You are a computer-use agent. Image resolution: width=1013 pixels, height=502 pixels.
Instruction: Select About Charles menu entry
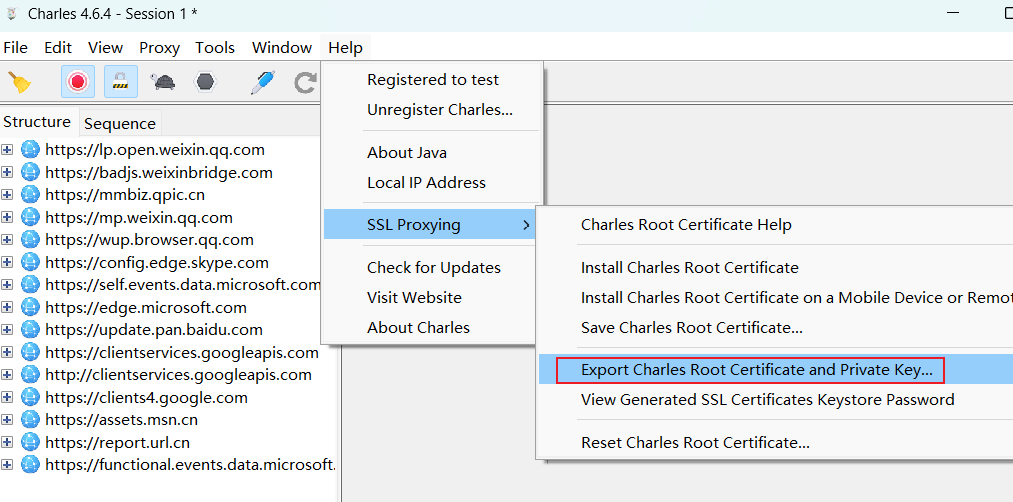432,328
